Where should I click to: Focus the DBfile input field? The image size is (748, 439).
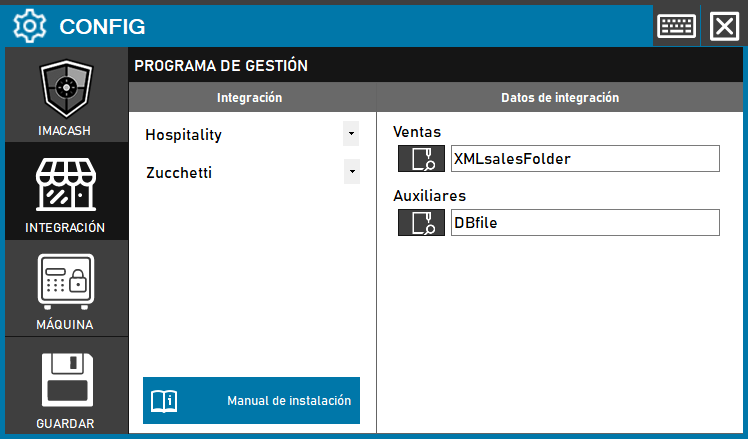[x=584, y=223]
